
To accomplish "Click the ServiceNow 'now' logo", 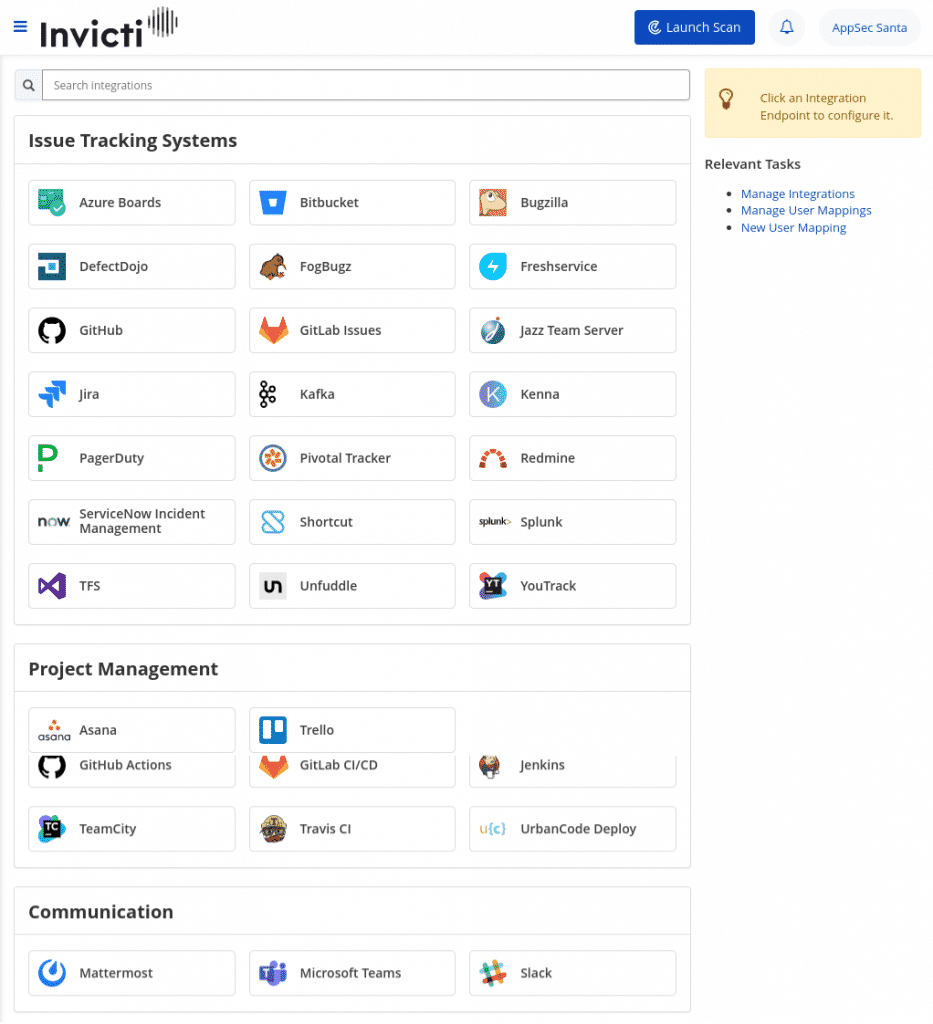I will (54, 522).
